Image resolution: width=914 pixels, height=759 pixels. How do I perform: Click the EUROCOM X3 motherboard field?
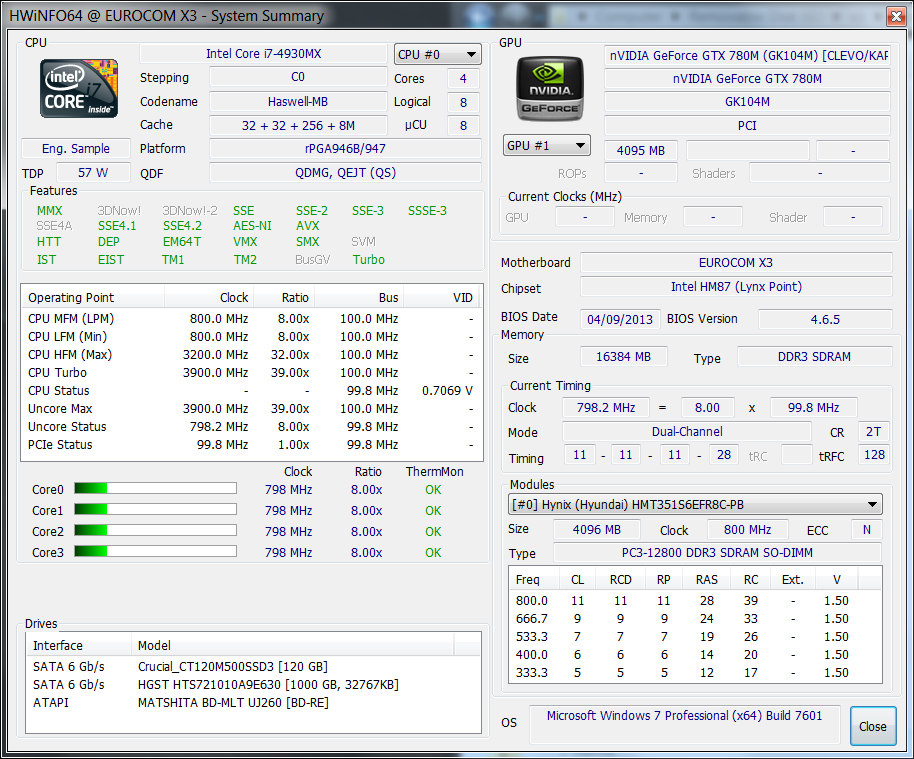point(736,262)
